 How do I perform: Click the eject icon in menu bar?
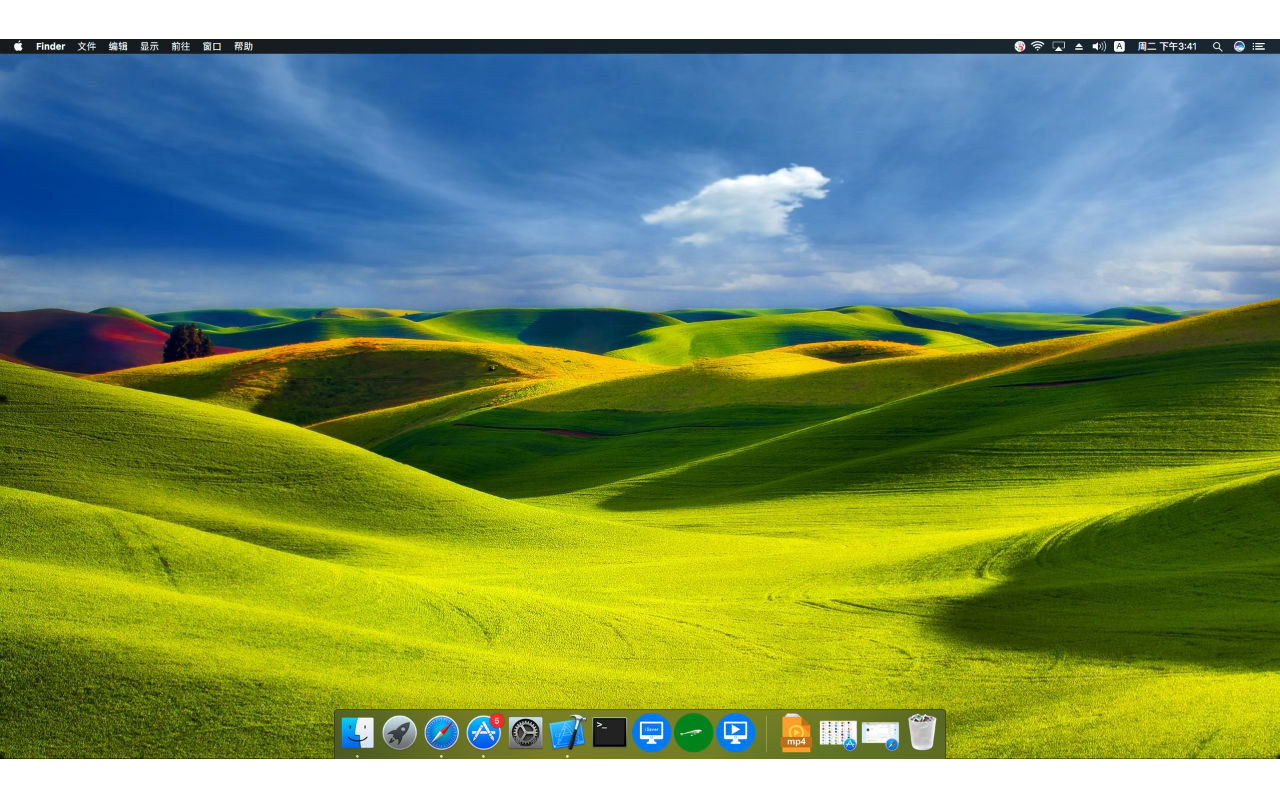[x=1079, y=46]
